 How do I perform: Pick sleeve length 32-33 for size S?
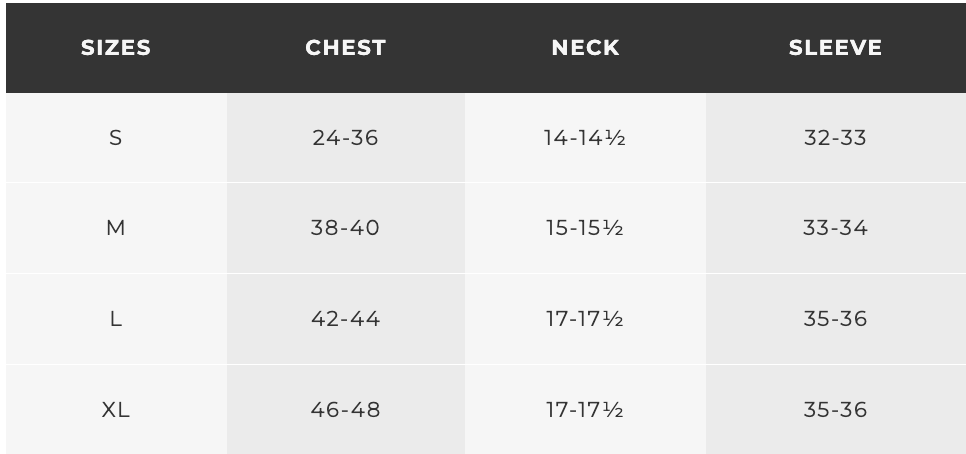pyautogui.click(x=835, y=138)
